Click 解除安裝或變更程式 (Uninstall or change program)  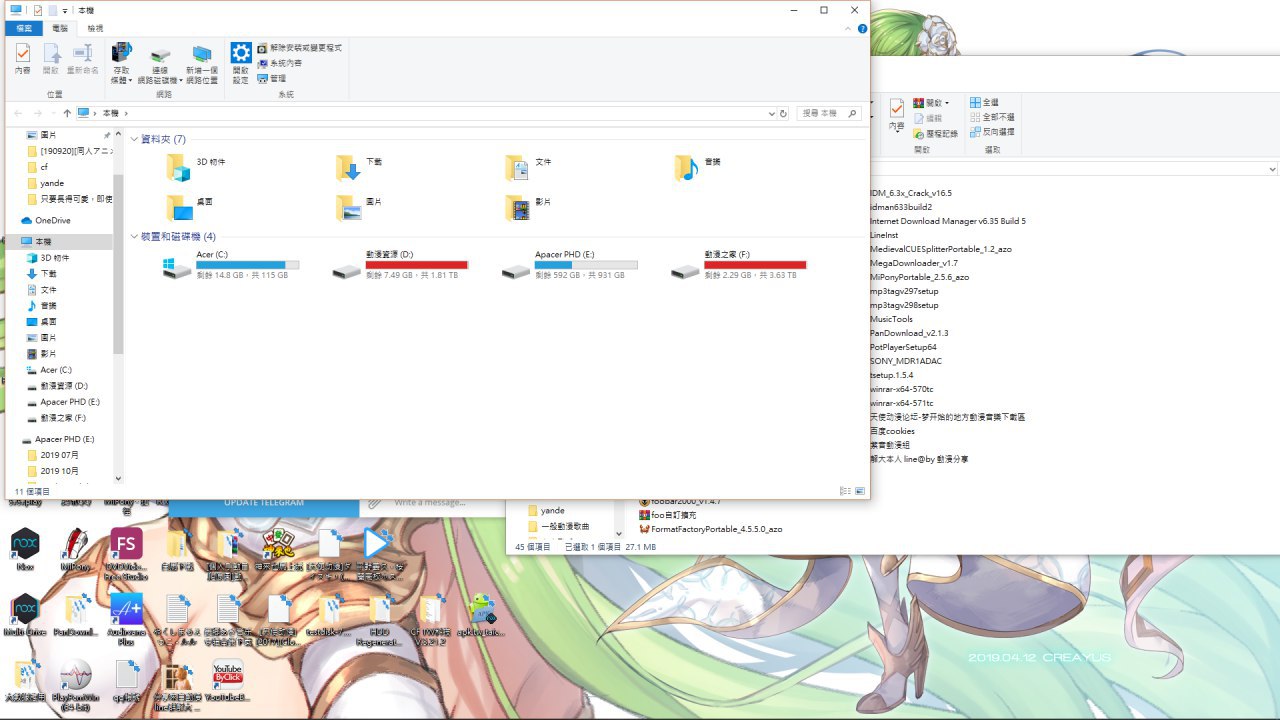(x=300, y=48)
